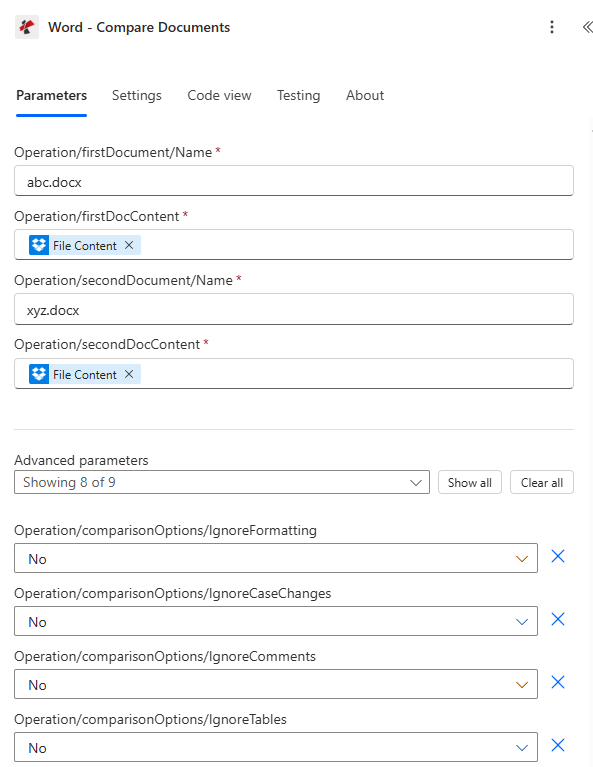Click the File Content token in secondDocContent
Image resolution: width=593 pixels, height=767 pixels.
coord(85,374)
